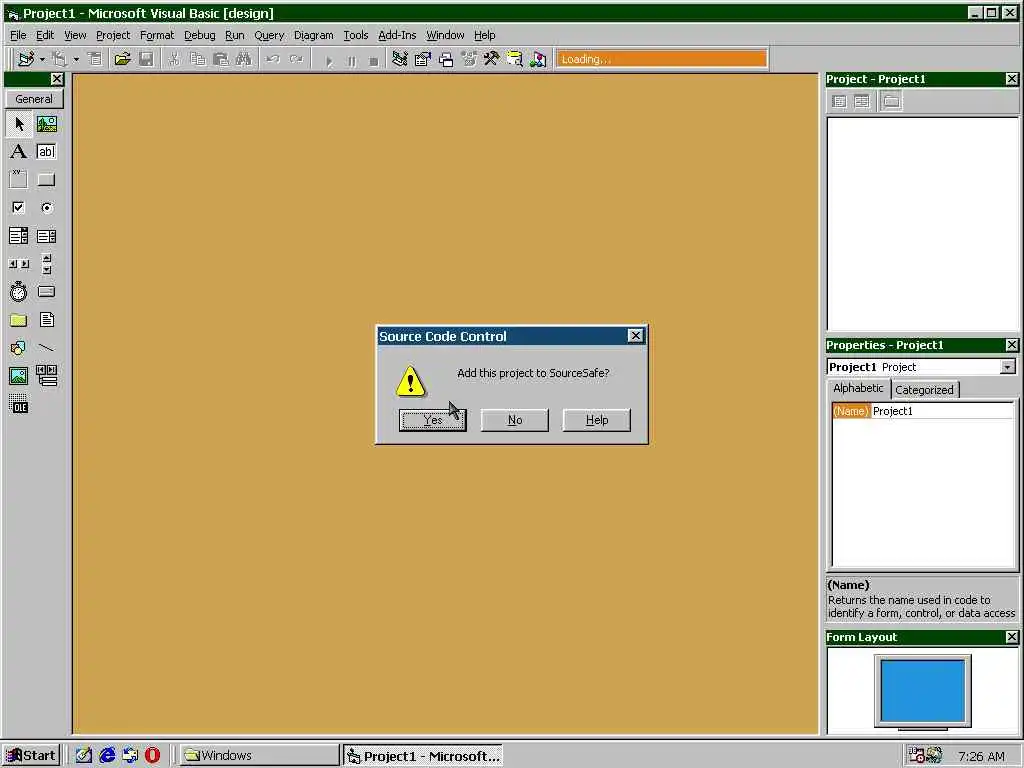Select the DirListBox folder tool

click(x=19, y=320)
